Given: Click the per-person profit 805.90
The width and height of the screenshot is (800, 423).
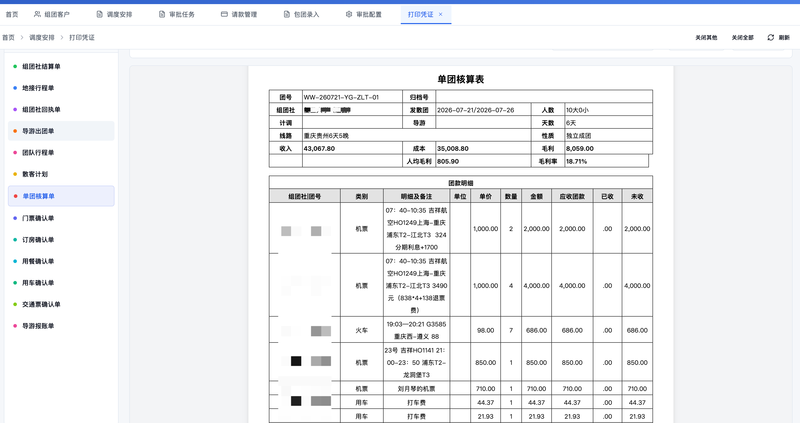Looking at the screenshot, I should [x=448, y=161].
